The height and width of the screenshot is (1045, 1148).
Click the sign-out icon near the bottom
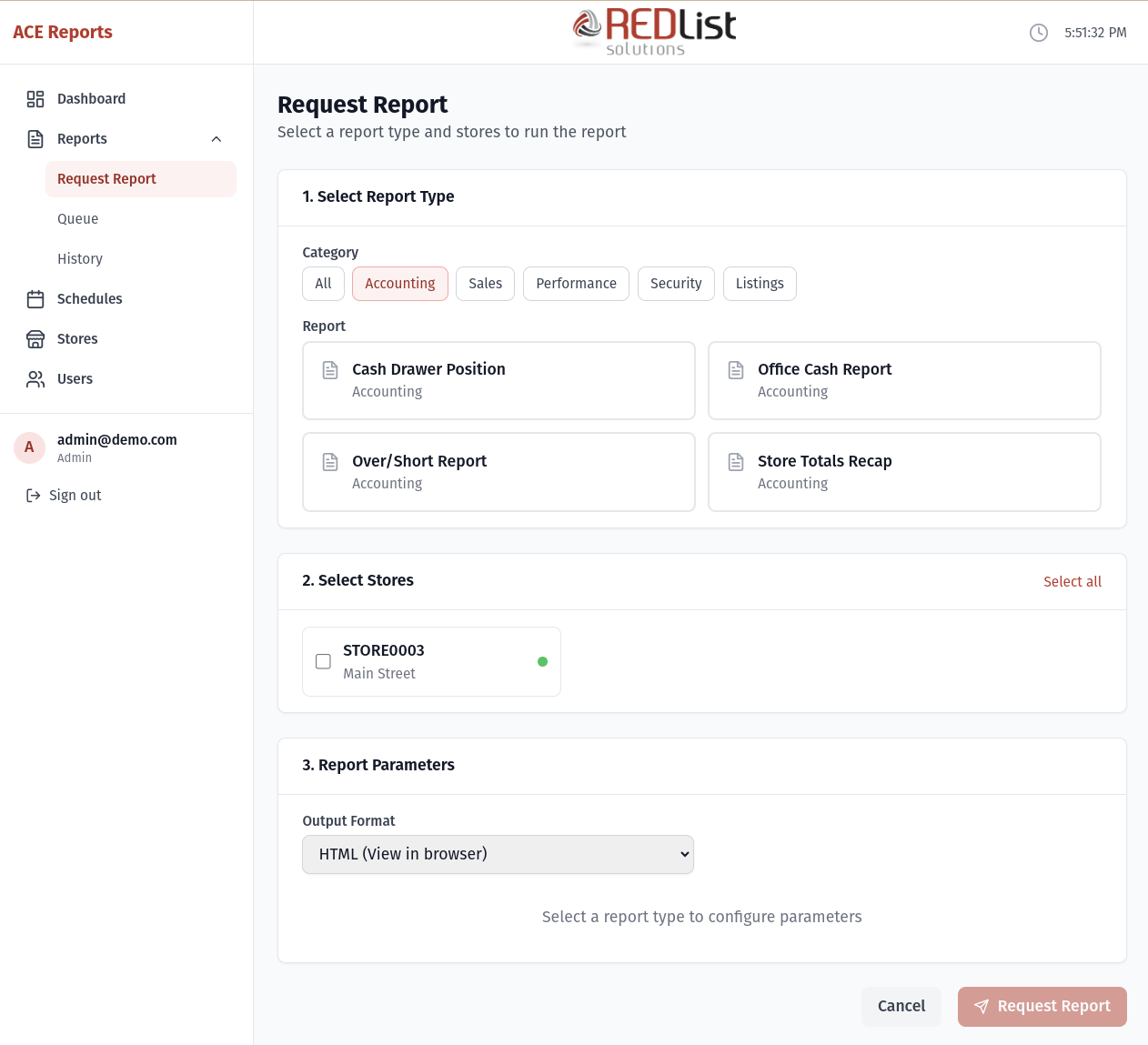click(32, 495)
